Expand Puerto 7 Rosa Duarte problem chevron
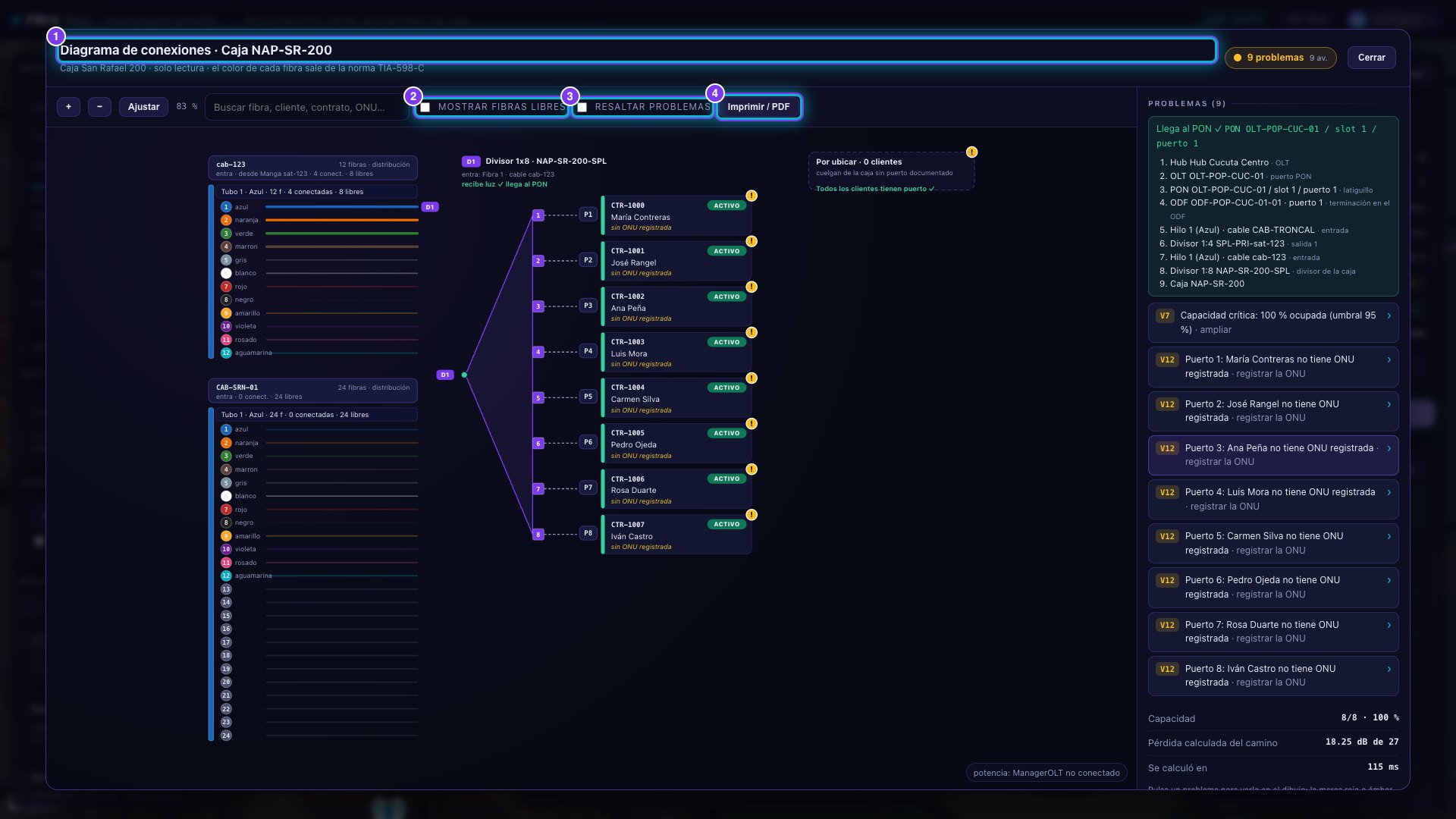Viewport: 1456px width, 819px height. point(1389,626)
